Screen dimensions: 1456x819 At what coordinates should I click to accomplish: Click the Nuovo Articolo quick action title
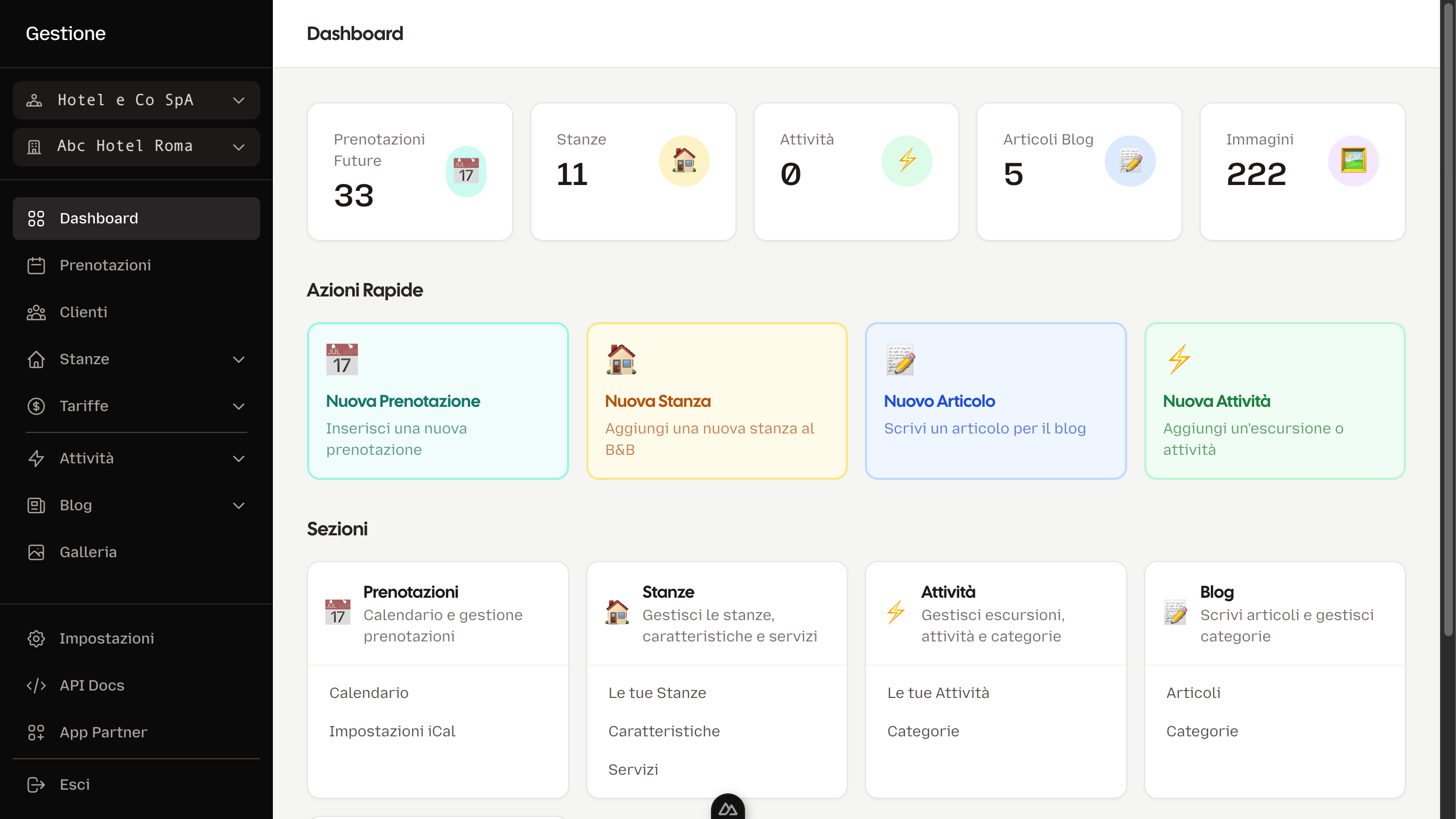tap(940, 401)
